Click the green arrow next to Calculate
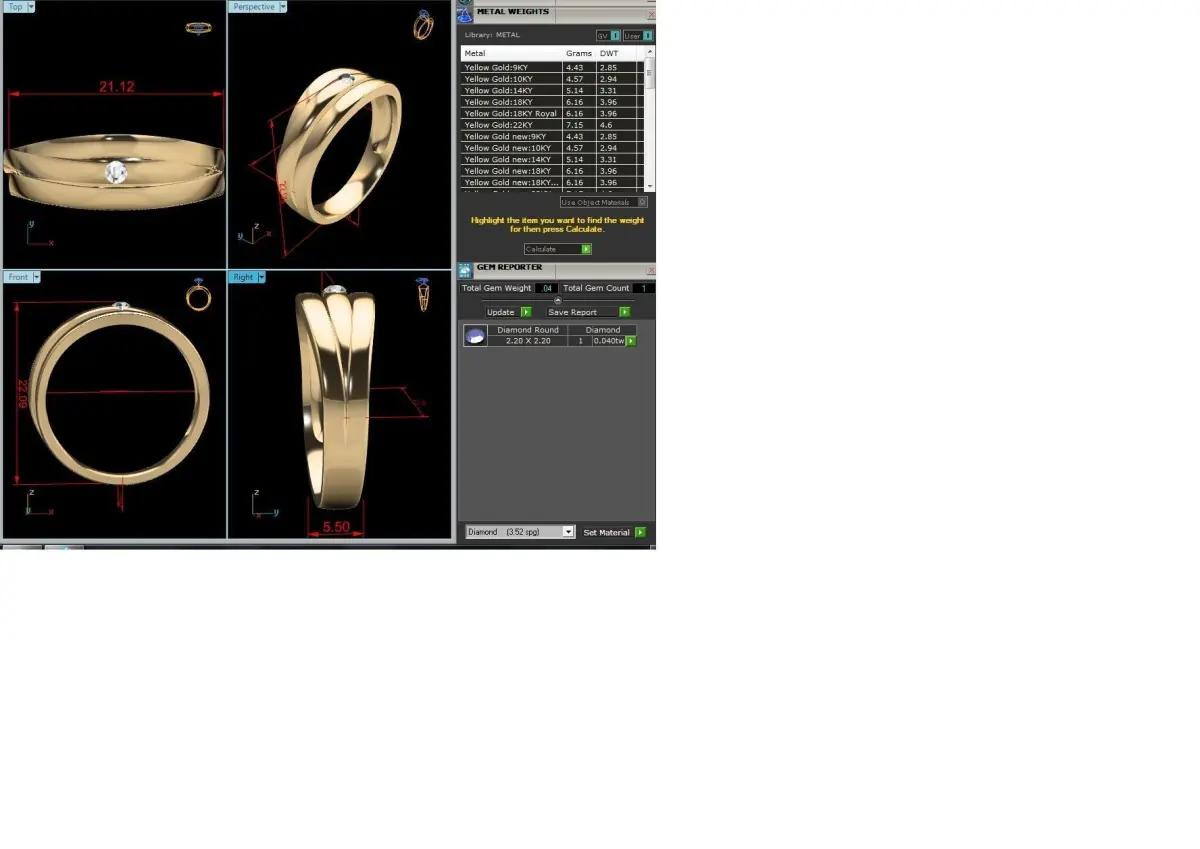1200x849 pixels. [587, 249]
